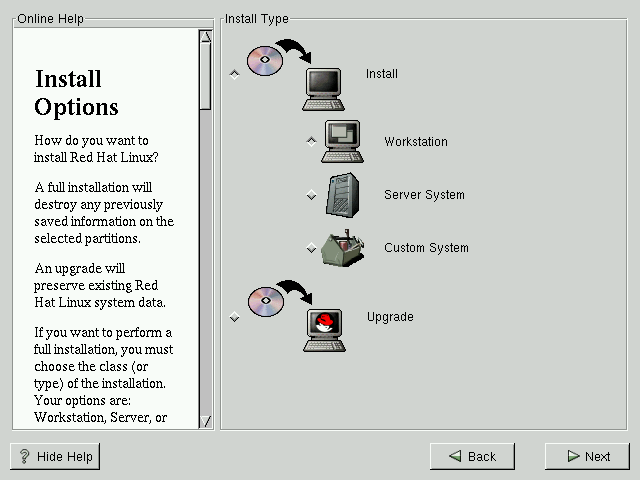Screen dimensions: 640x480
Task: Select the Upgrade radio button
Action: 235,317
